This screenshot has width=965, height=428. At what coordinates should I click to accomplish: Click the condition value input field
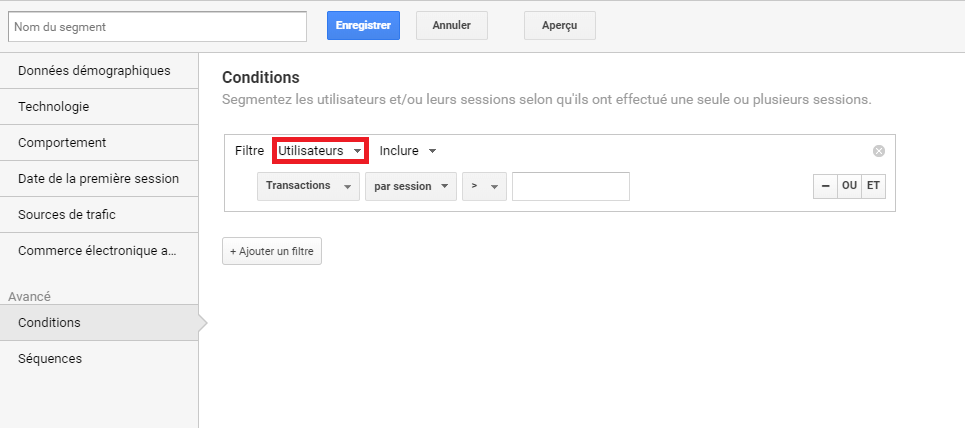571,186
